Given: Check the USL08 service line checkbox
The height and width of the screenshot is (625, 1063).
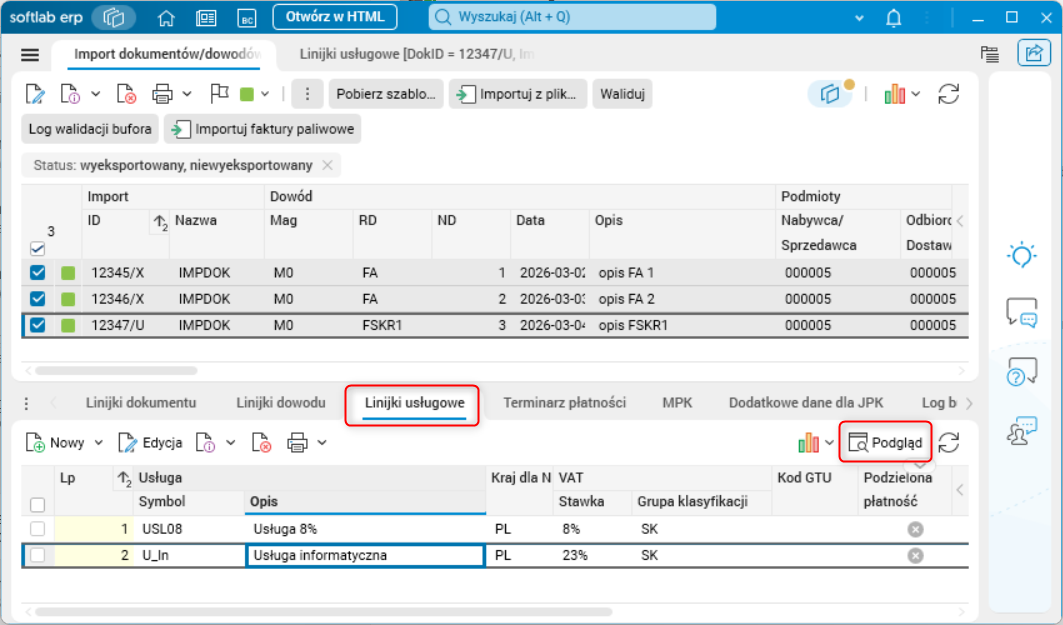Looking at the screenshot, I should (x=37, y=529).
